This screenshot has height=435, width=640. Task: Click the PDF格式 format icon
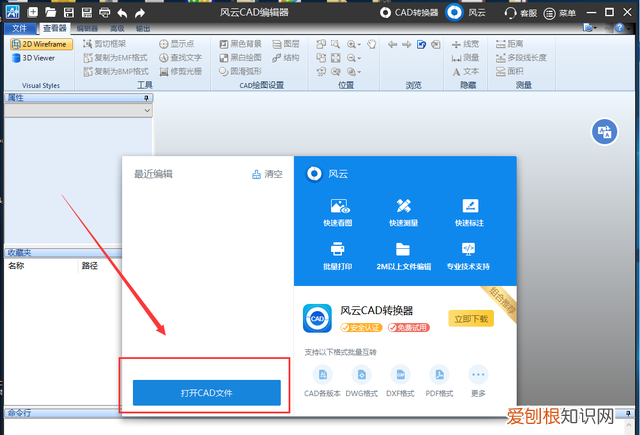440,375
